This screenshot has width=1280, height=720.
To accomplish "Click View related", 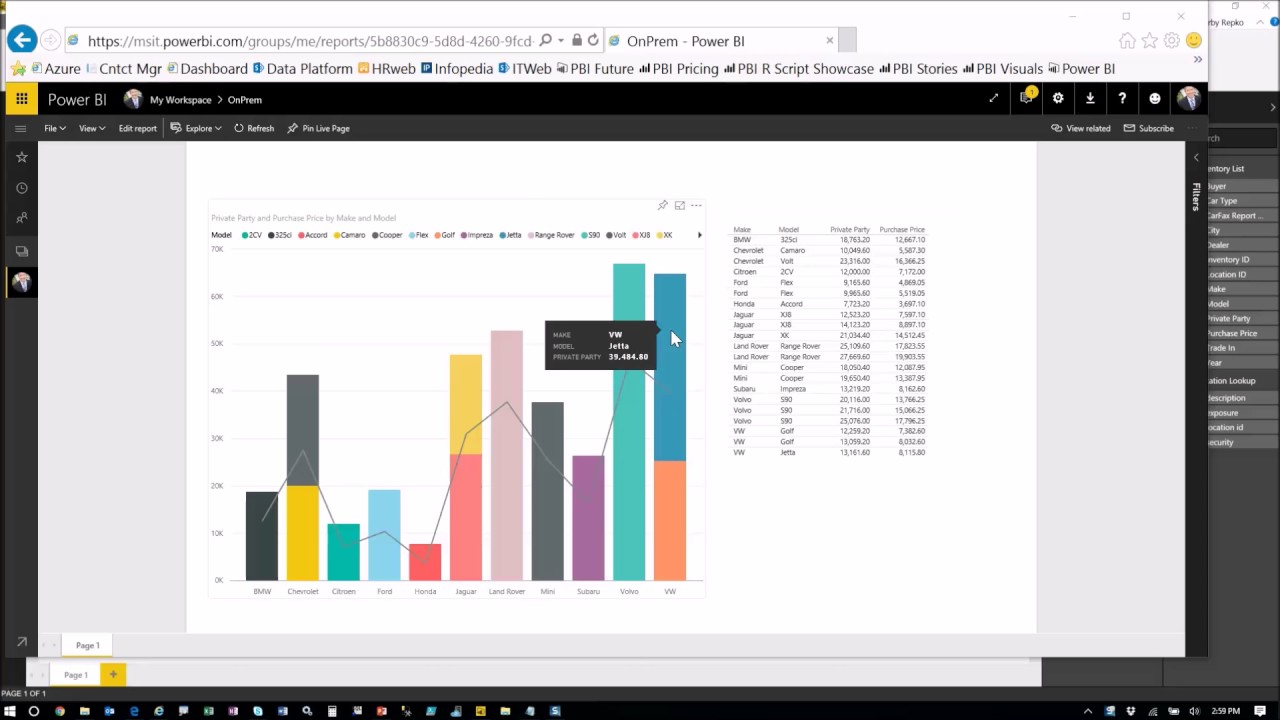I will tap(1080, 128).
